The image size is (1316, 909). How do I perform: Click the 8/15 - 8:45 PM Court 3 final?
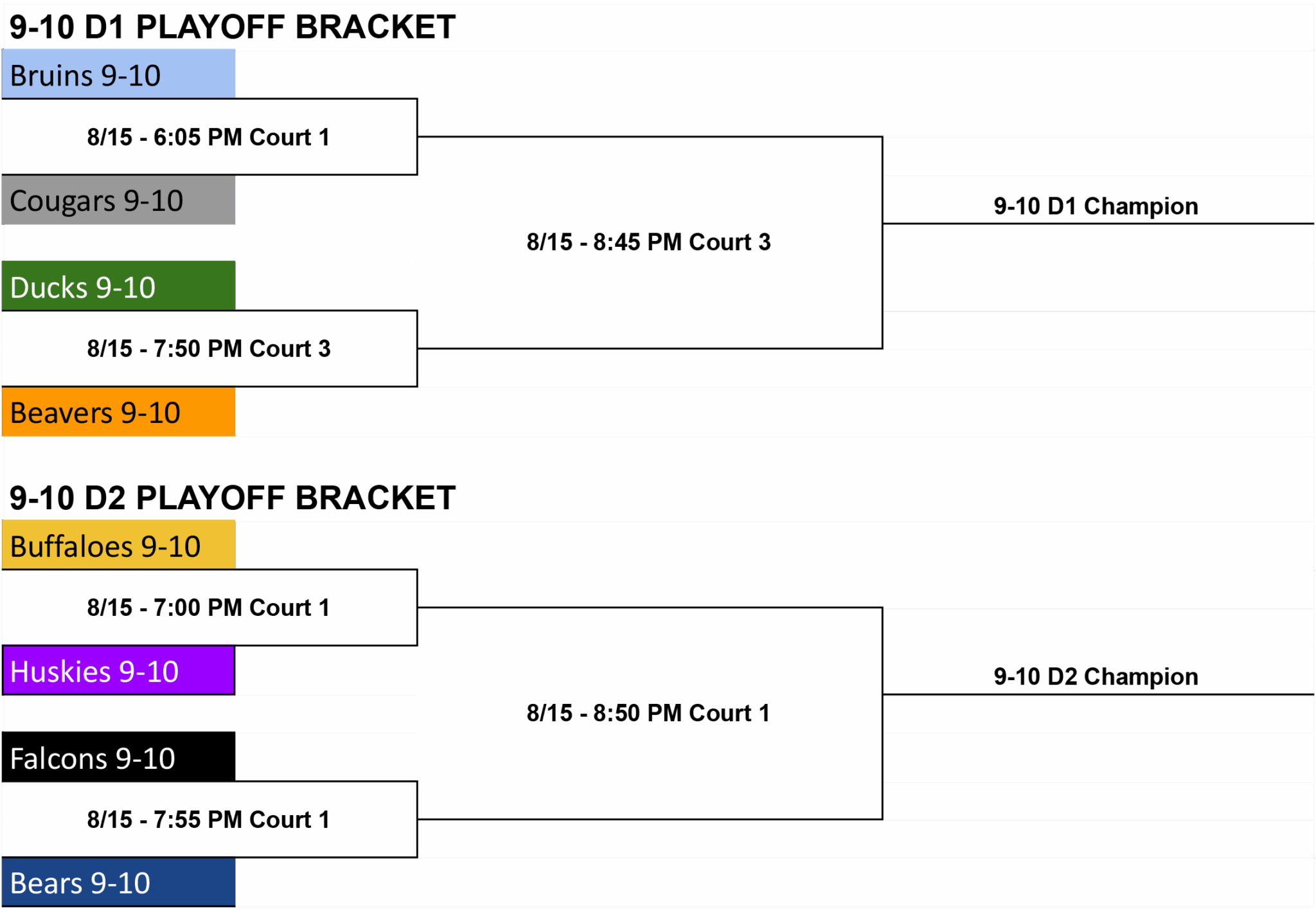pos(649,242)
